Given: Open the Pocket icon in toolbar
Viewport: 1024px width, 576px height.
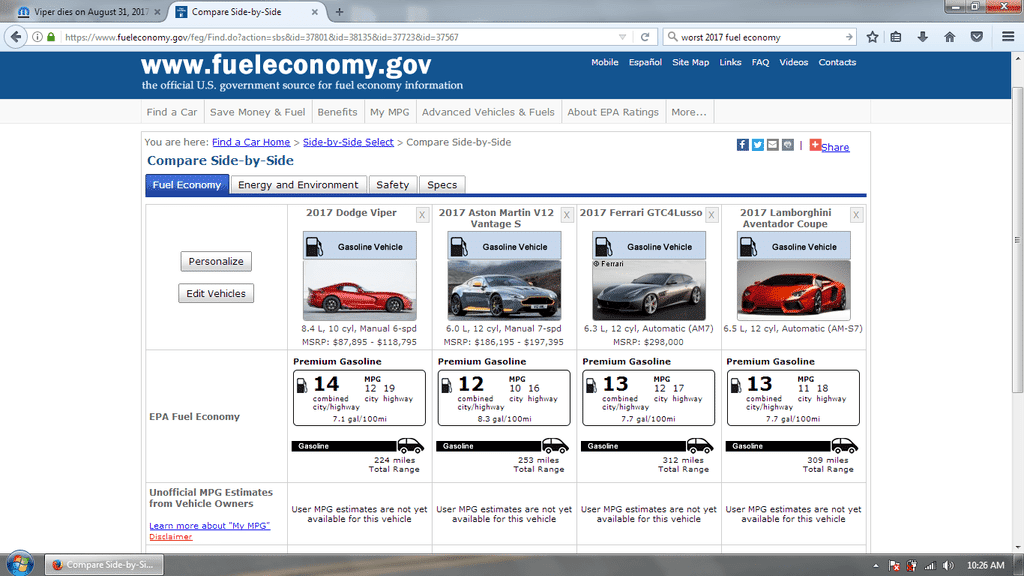Looking at the screenshot, I should click(977, 37).
